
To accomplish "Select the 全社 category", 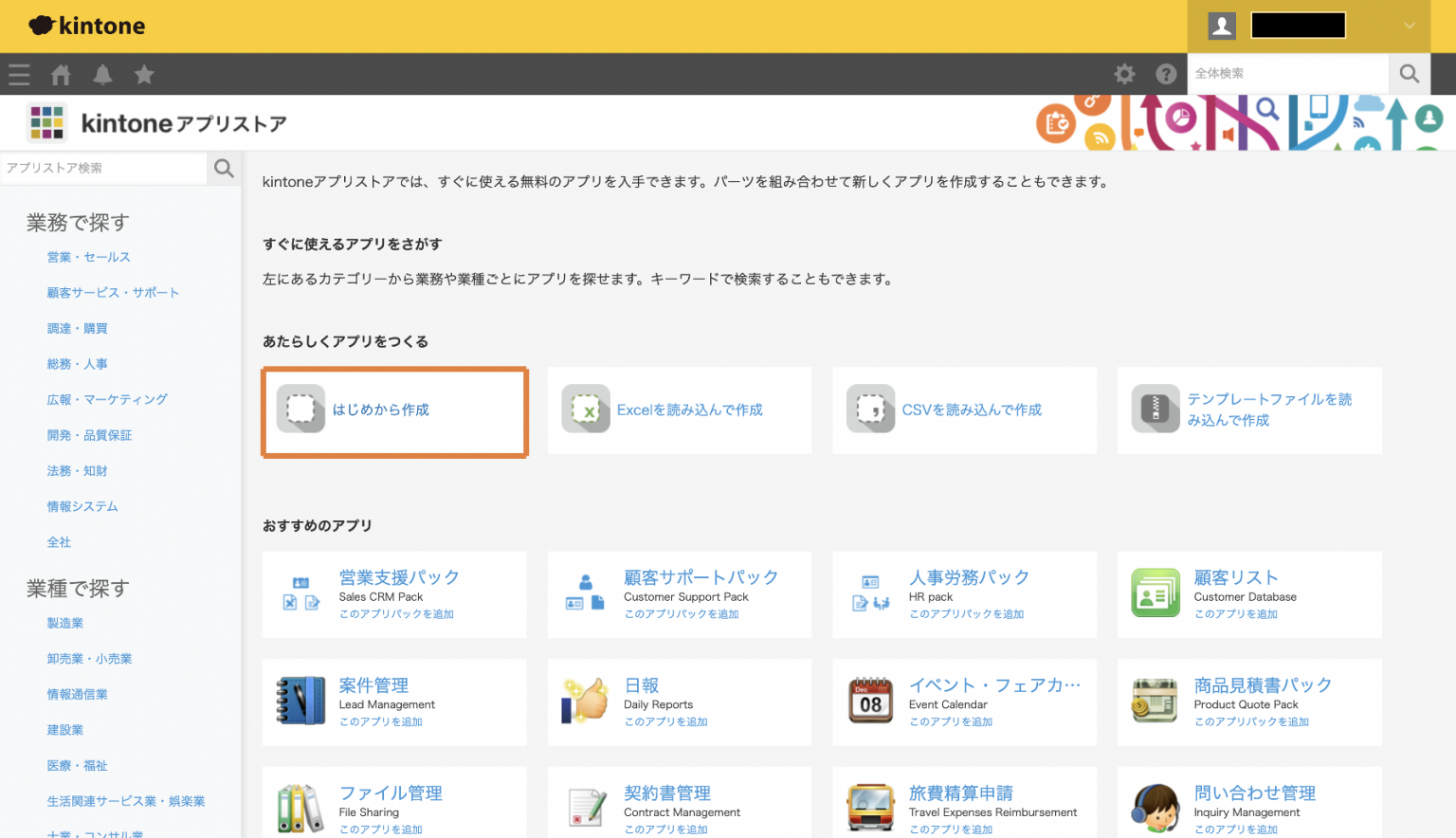I will coord(59,541).
